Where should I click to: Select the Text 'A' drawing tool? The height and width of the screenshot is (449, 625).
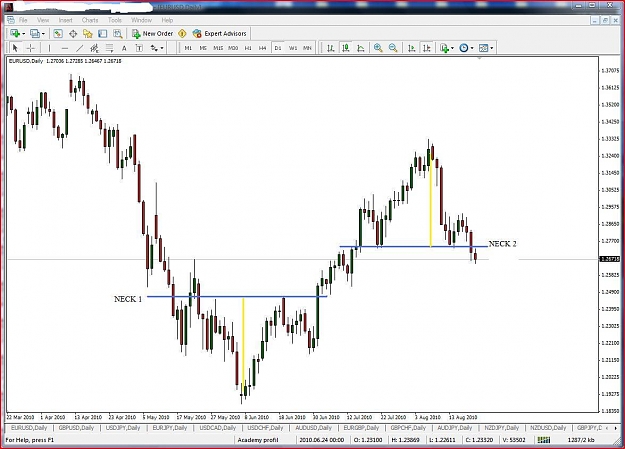[x=124, y=48]
